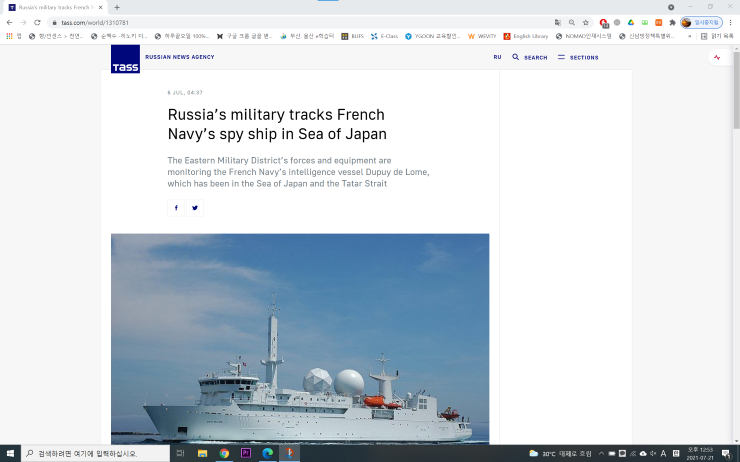Expand the Sections menu
Viewport: 740px width, 462px height.
pos(578,57)
